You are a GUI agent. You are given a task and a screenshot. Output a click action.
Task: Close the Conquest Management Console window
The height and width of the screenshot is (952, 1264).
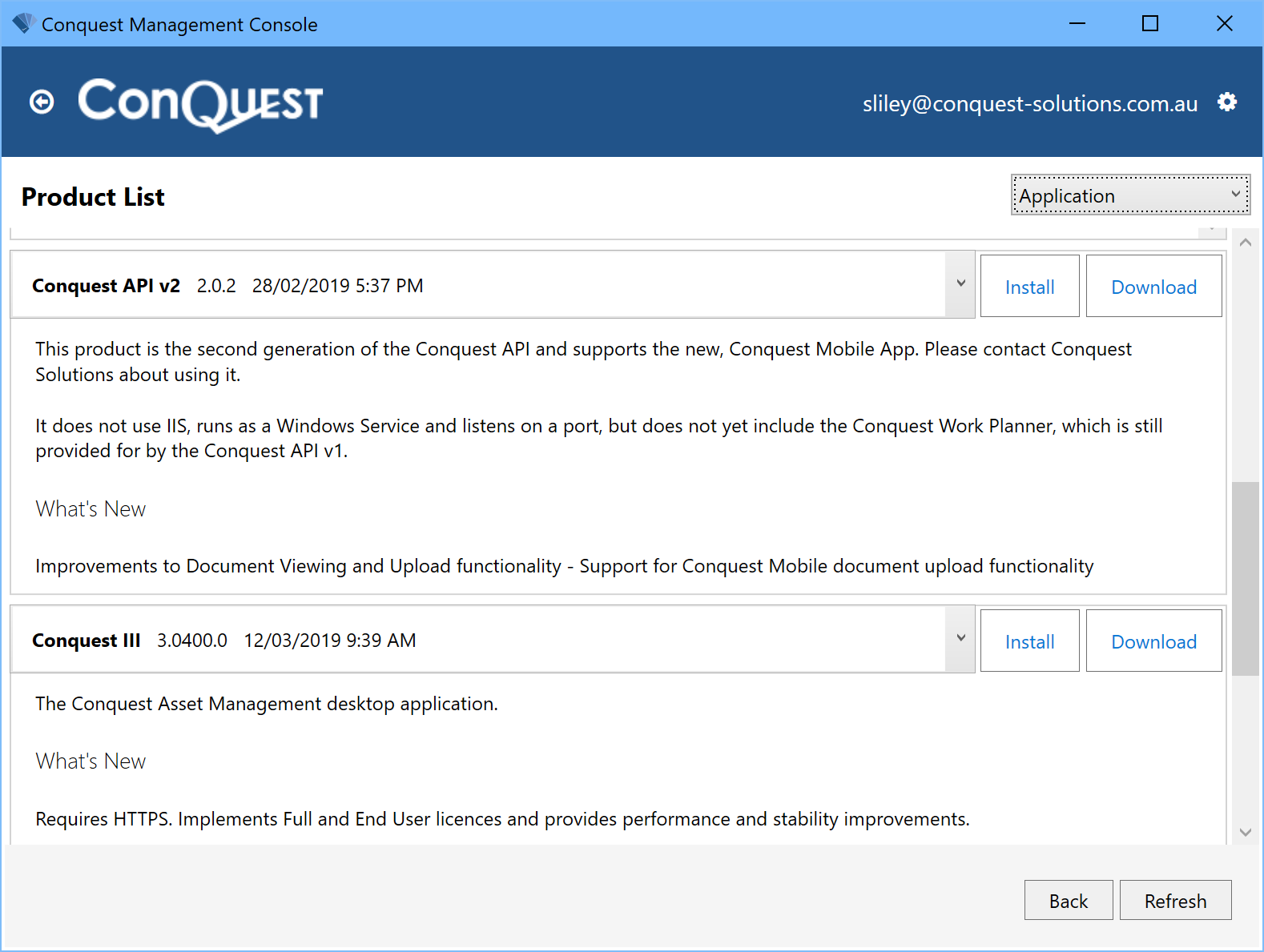(x=1224, y=24)
